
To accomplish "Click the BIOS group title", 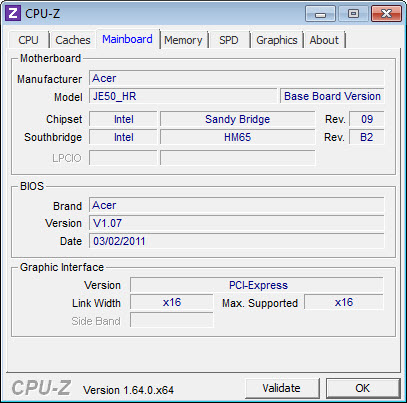I will pos(32,186).
